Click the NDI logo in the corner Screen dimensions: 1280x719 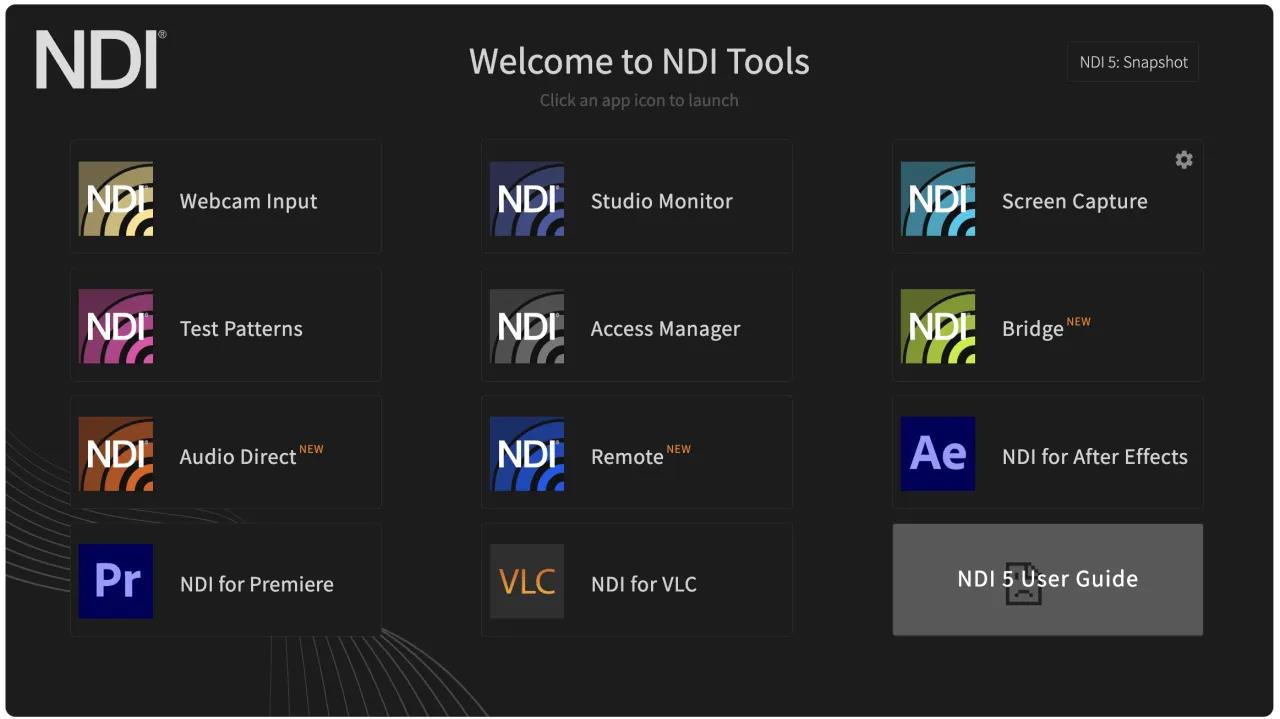pos(101,59)
